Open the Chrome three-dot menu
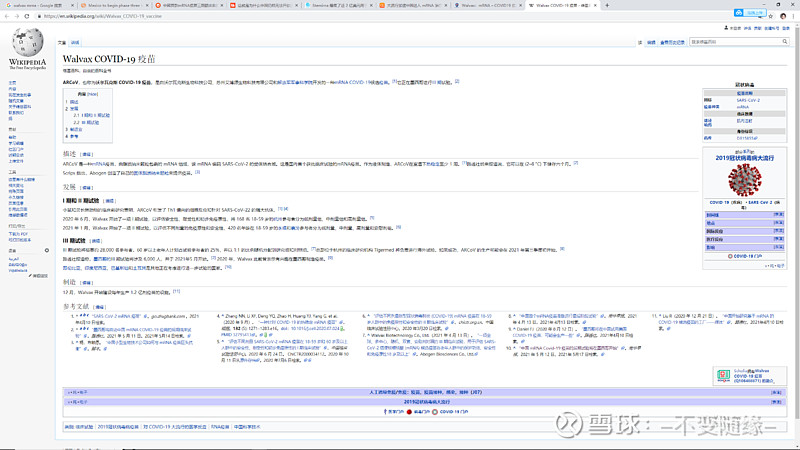The height and width of the screenshot is (450, 800). [x=794, y=16]
